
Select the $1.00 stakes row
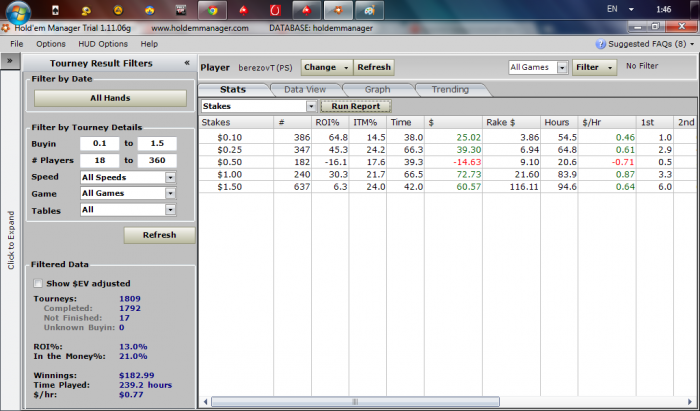coord(447,174)
